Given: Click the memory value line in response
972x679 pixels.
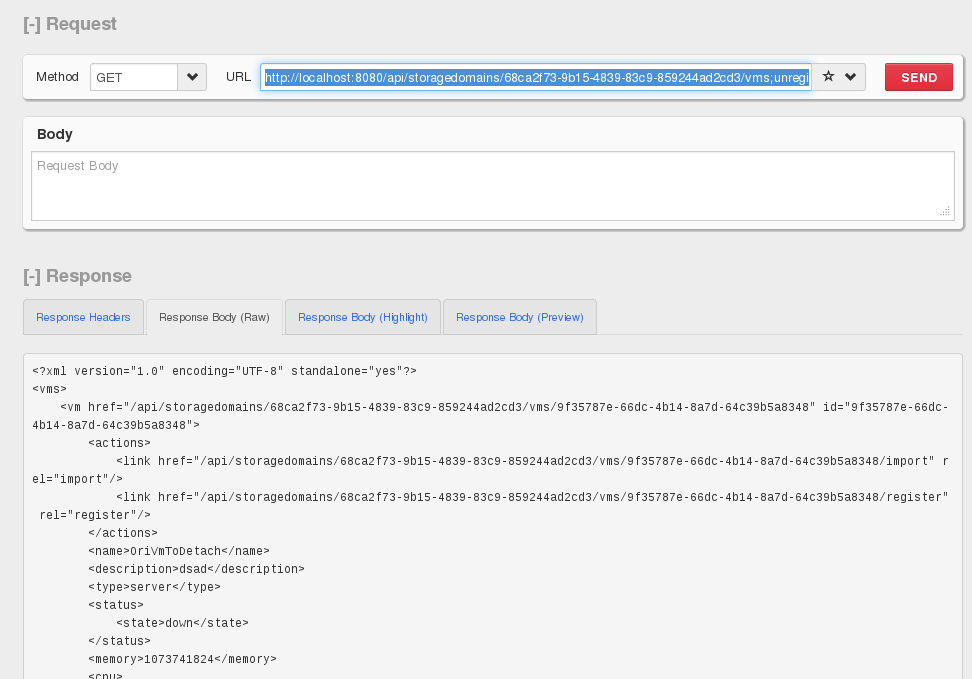Looking at the screenshot, I should click(182, 659).
